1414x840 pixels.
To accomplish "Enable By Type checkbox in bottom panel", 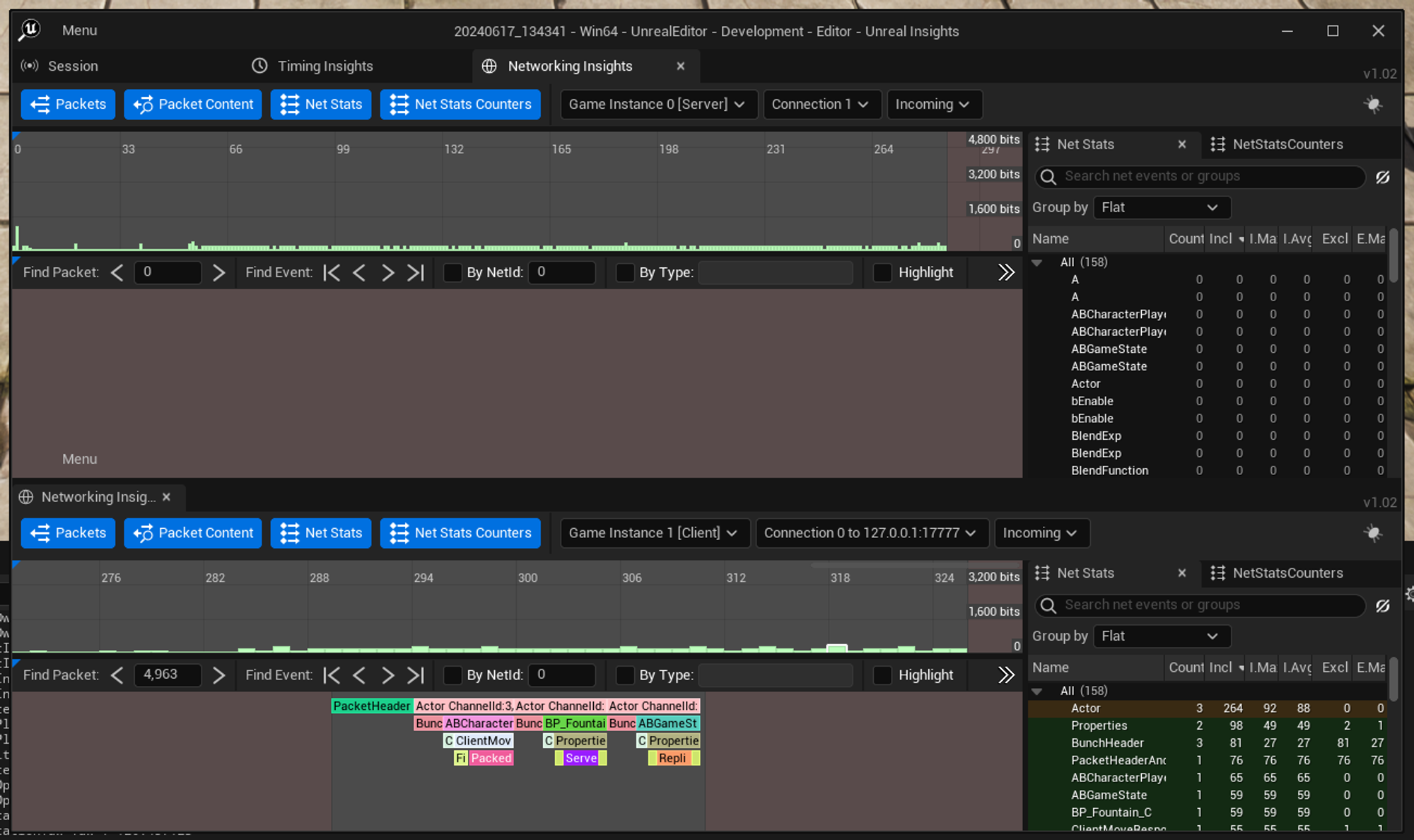I will tap(625, 675).
